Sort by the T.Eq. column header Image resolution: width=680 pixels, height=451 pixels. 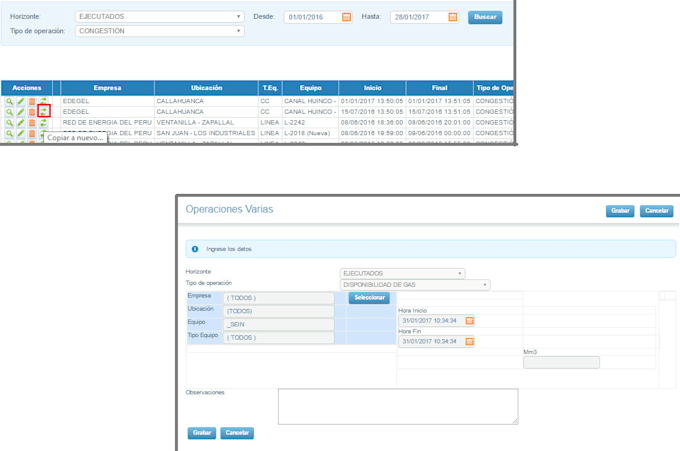(x=270, y=88)
